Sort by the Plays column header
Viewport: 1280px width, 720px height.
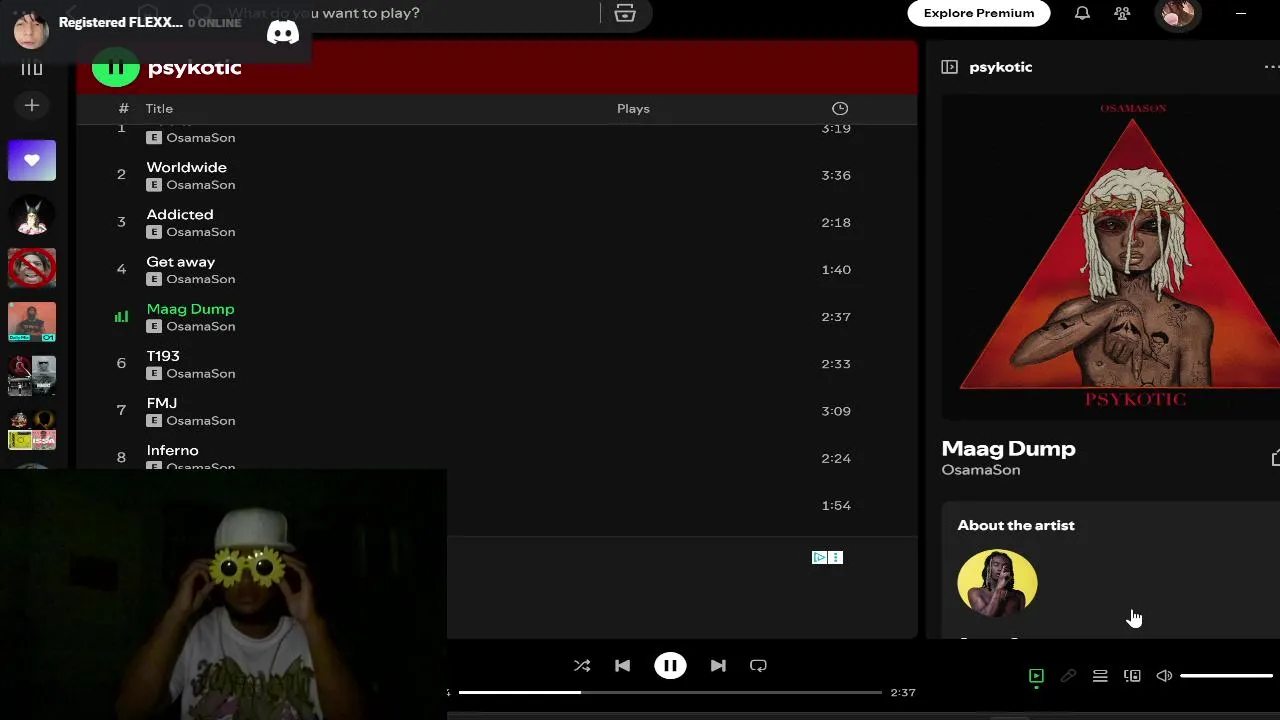[x=633, y=109]
